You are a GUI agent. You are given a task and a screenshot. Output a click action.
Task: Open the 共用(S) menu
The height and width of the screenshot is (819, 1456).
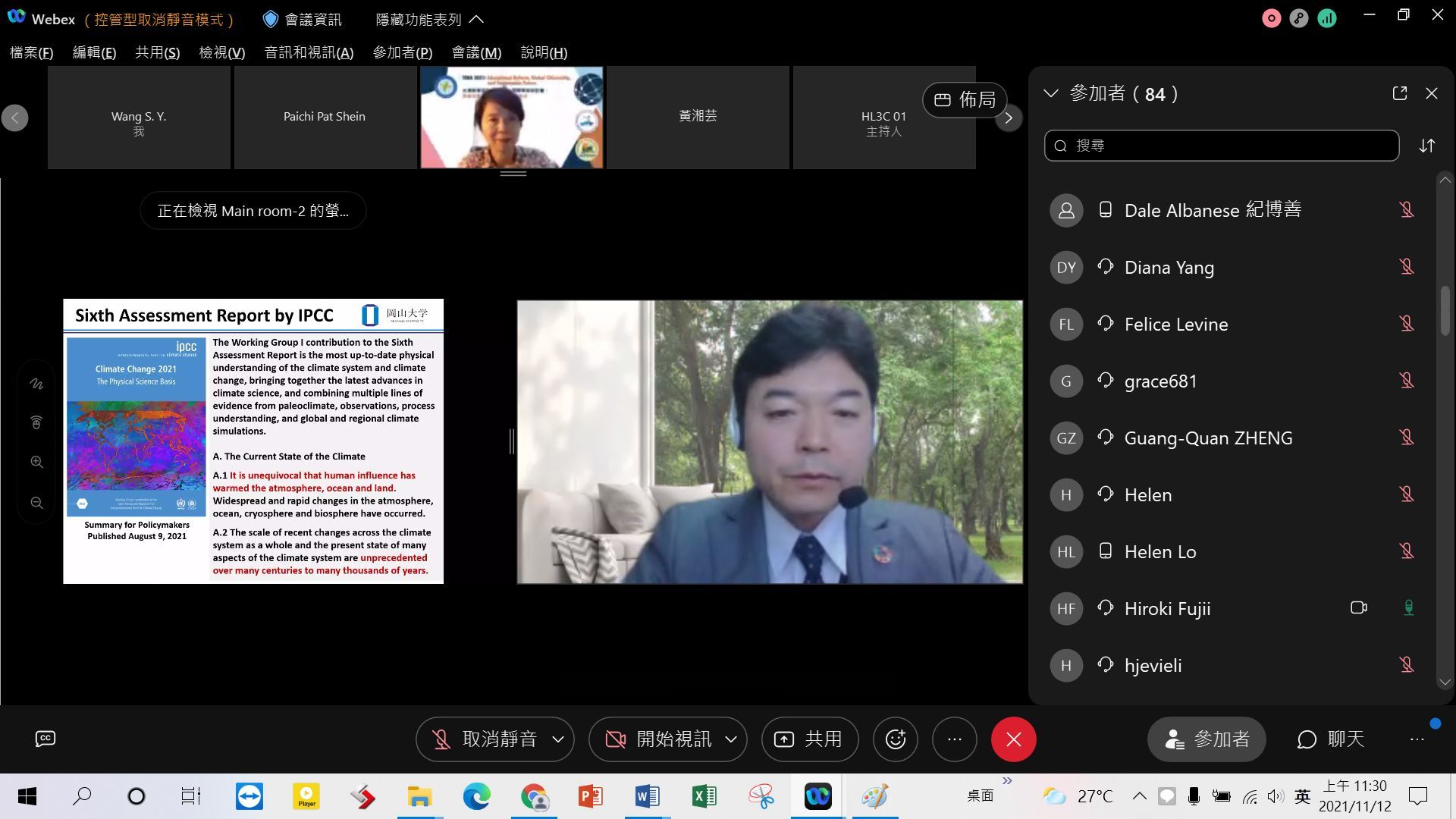click(x=157, y=52)
